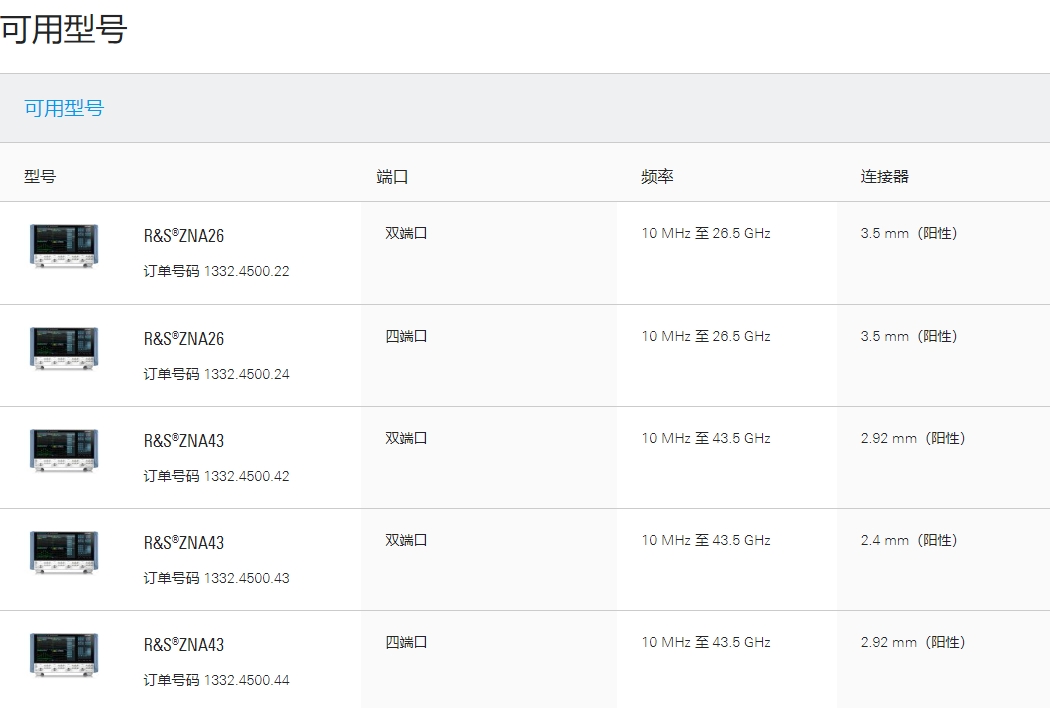
Task: Open R&S ZNA43 link above order 1332.4500.43
Action: pyautogui.click(x=184, y=543)
